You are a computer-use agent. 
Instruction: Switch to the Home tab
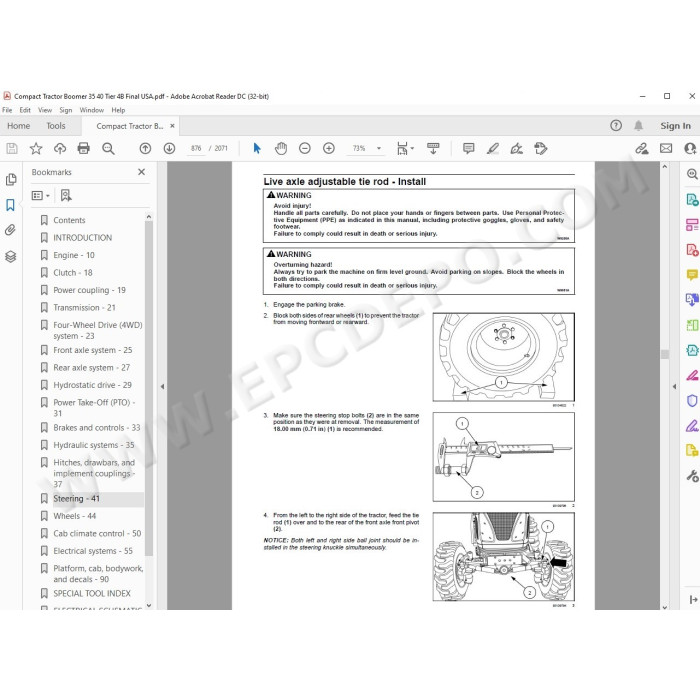(18, 126)
